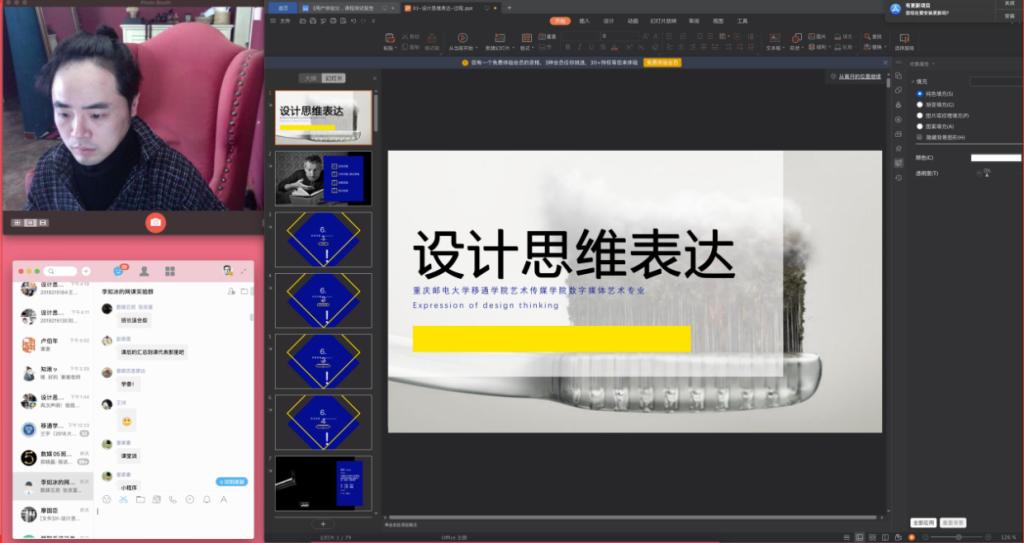Click the 全部应用 apply-to-all button
Screen dimensions: 1024x543
[923, 522]
